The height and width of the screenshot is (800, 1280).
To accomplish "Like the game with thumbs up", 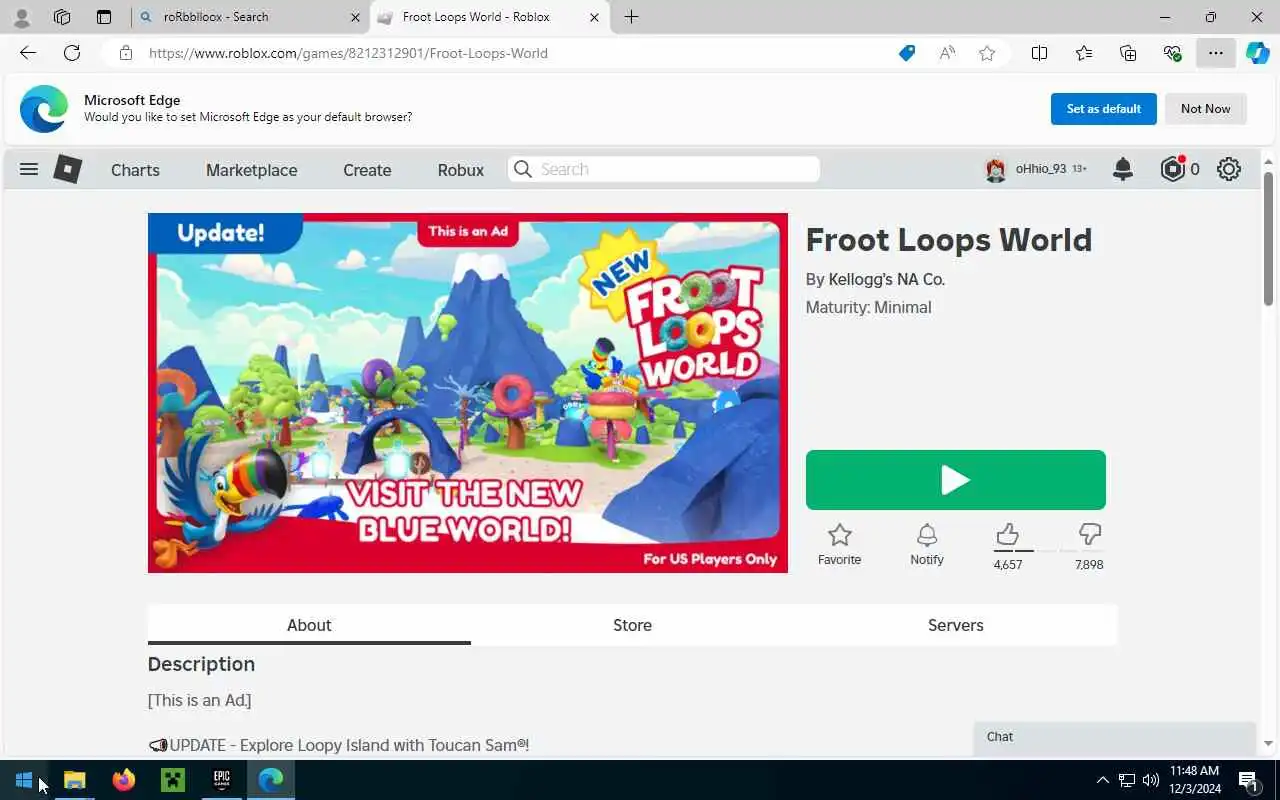I will 1007,534.
